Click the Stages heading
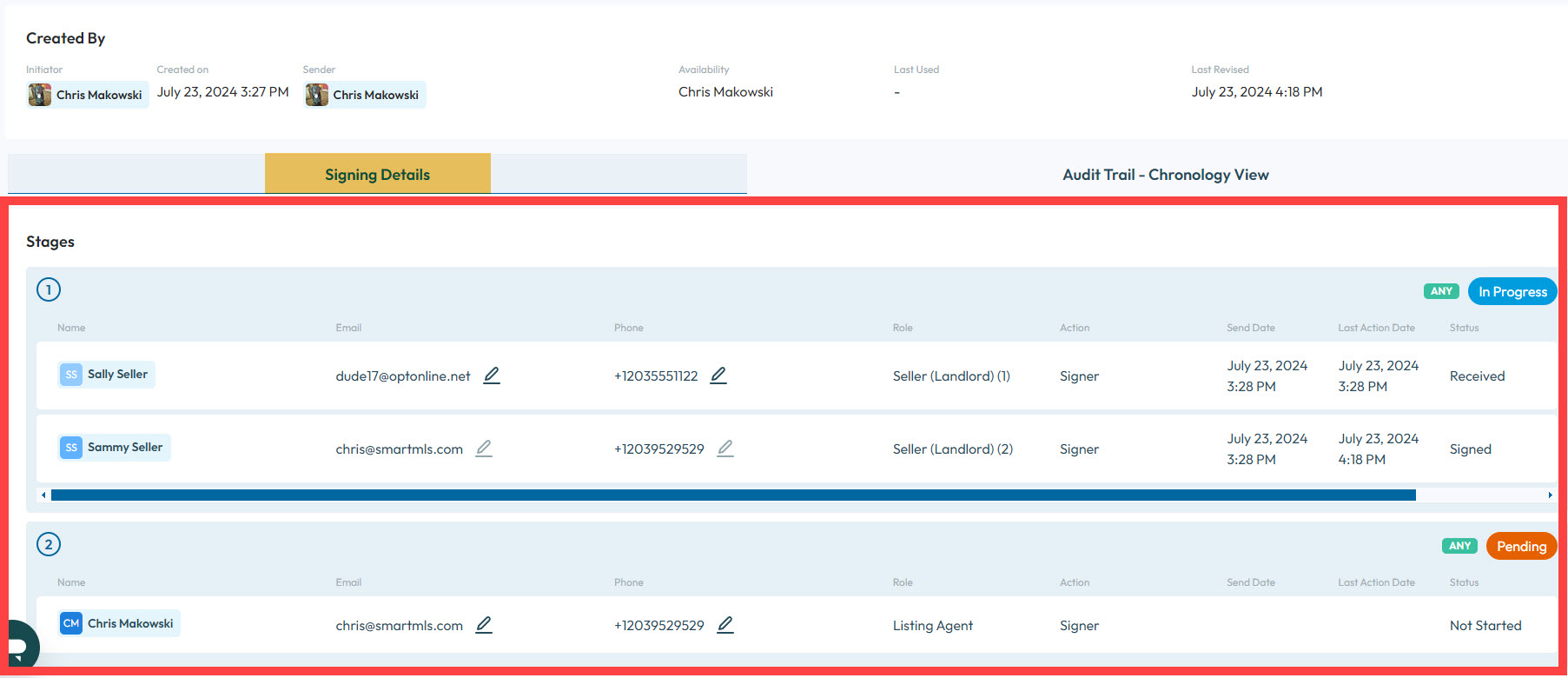Image resolution: width=1568 pixels, height=678 pixels. pos(50,242)
